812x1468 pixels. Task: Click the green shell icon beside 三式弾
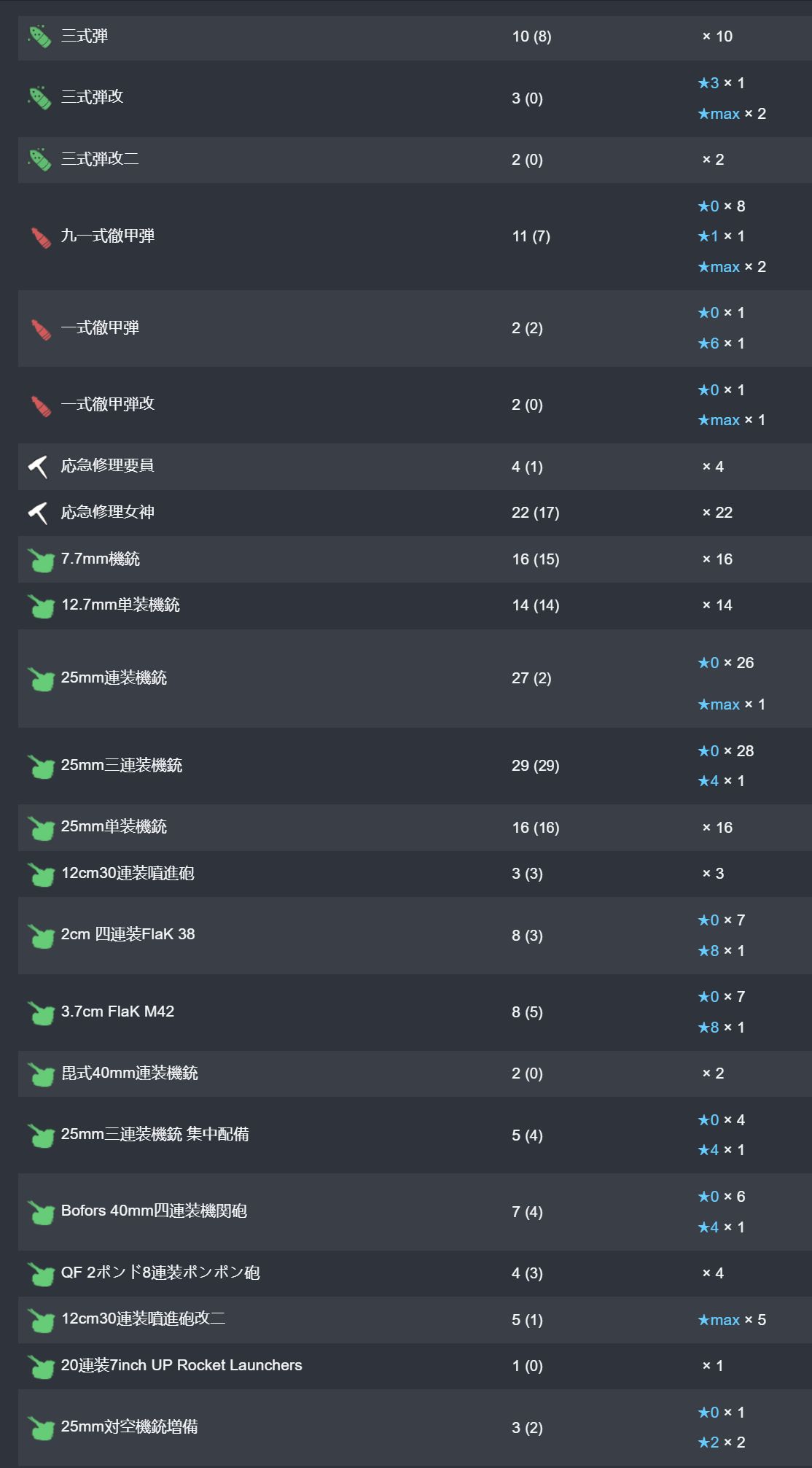pos(39,36)
